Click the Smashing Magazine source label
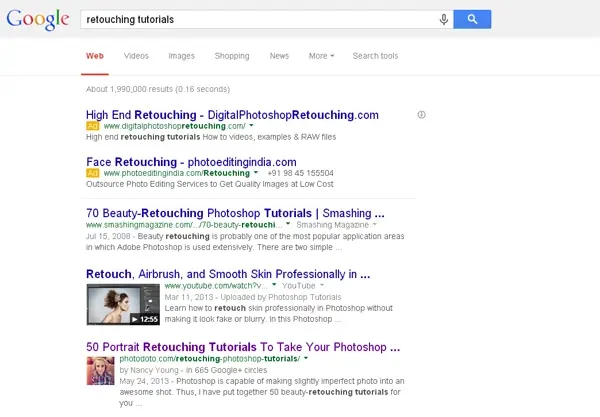The image size is (600, 417). tap(333, 225)
